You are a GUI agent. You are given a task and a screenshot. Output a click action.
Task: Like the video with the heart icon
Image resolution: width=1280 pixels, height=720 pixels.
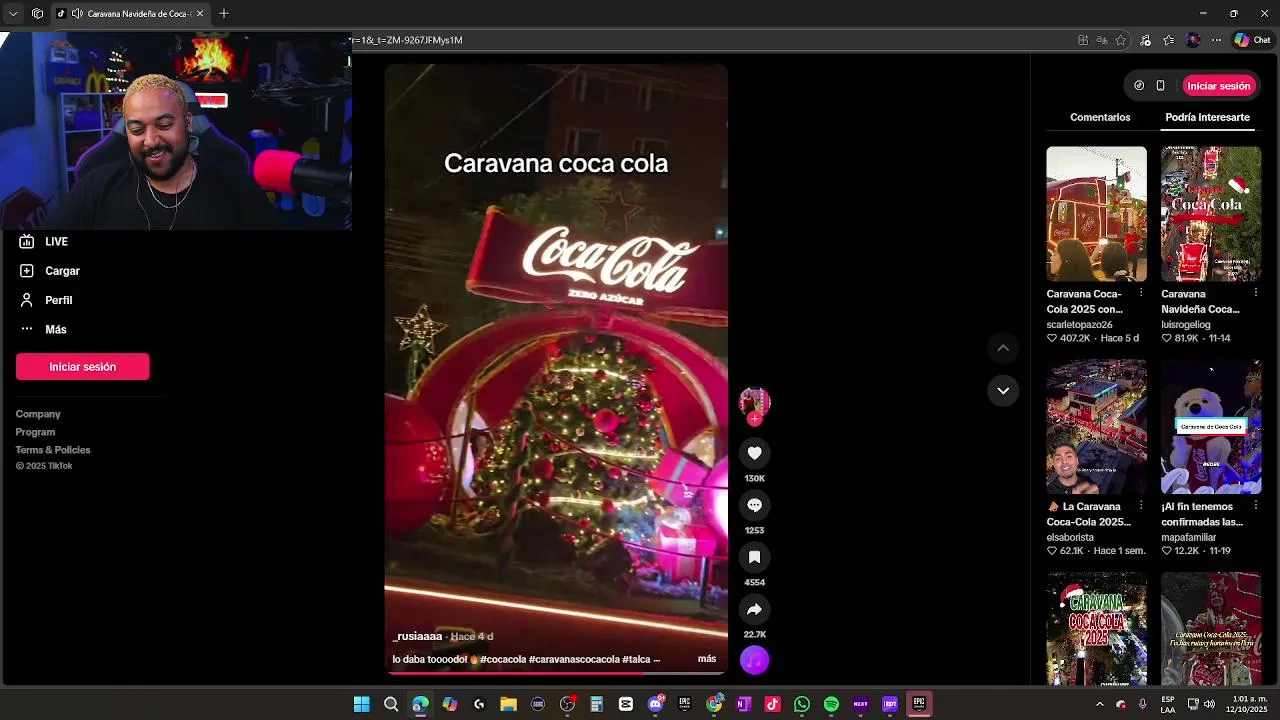click(754, 453)
